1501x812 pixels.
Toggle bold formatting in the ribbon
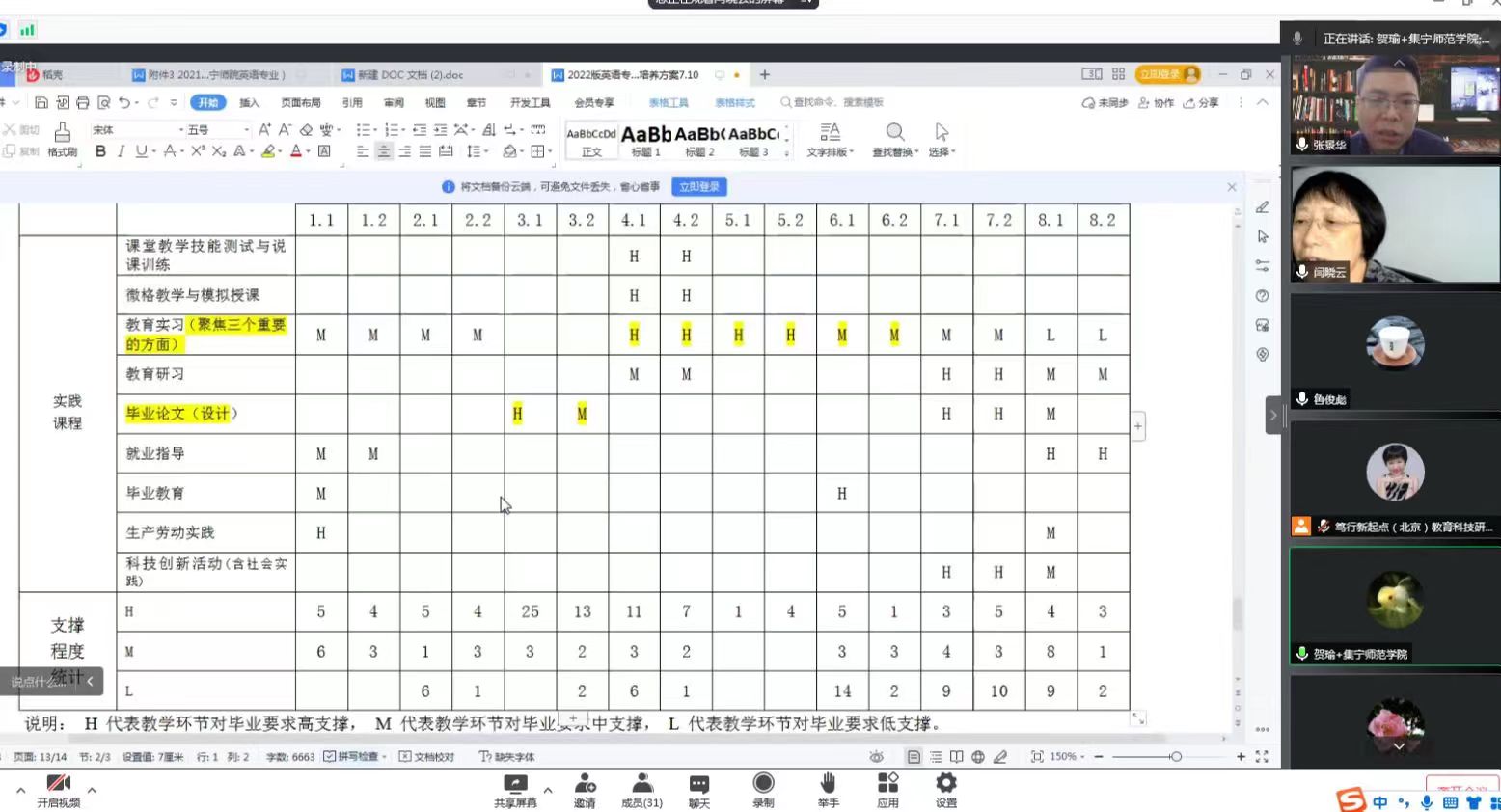coord(100,151)
